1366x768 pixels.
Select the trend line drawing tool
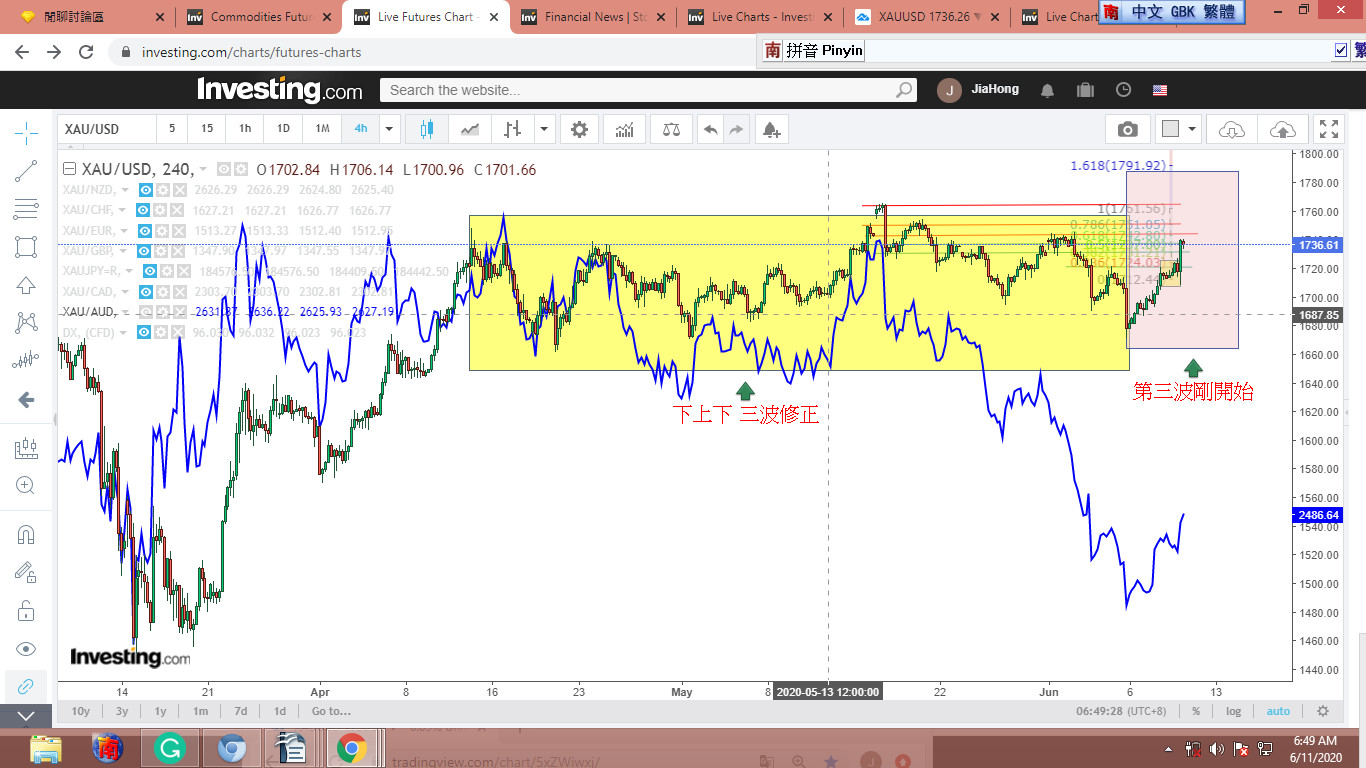point(27,171)
